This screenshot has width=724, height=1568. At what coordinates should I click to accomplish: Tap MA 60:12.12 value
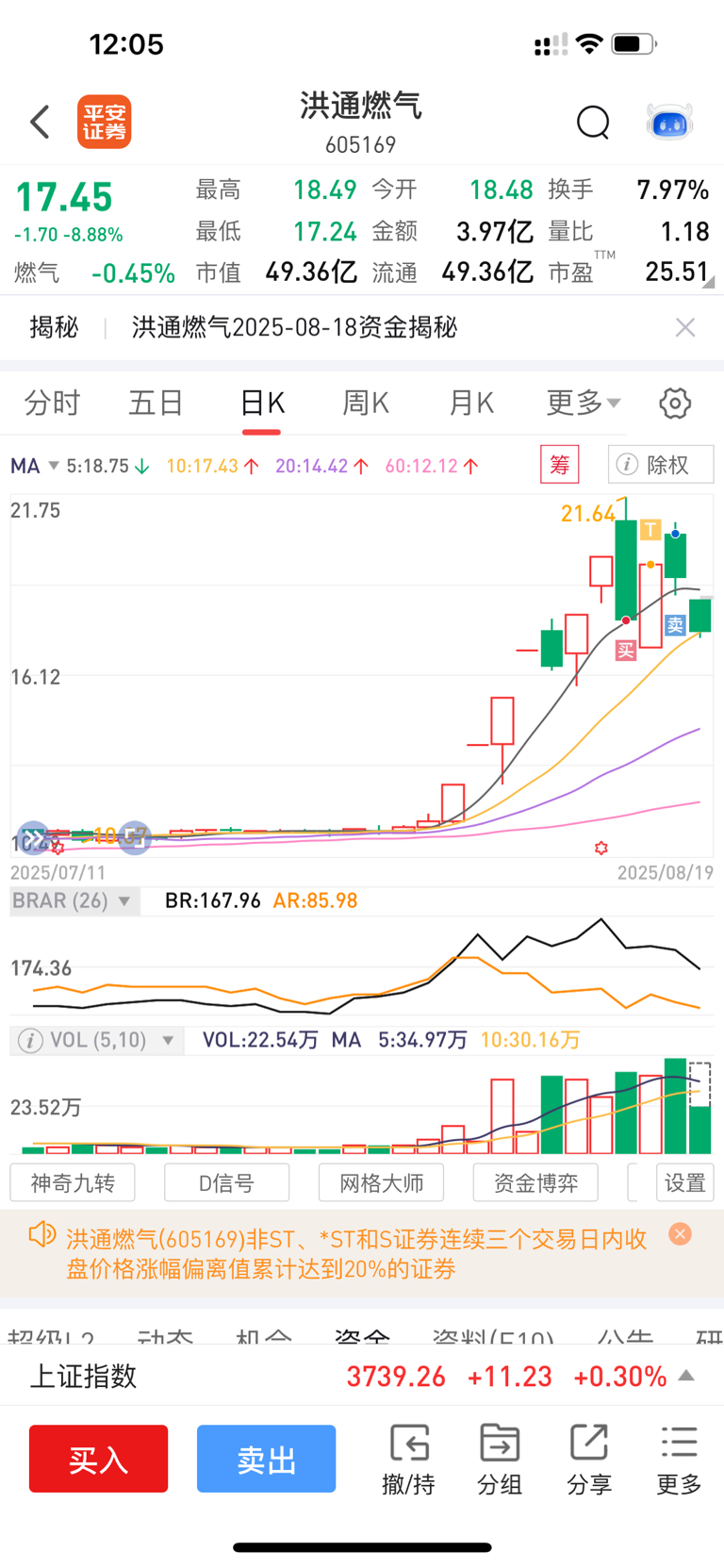(431, 466)
